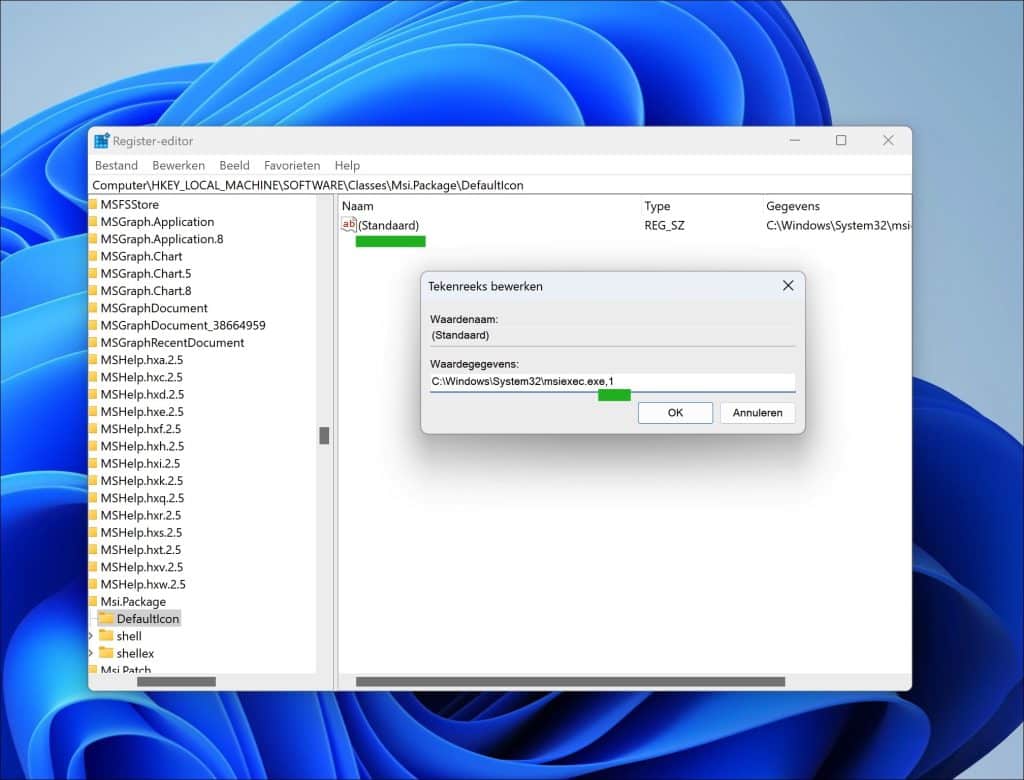Select the MSHelp.hxi.2.5 key
The height and width of the screenshot is (780, 1024).
(140, 463)
